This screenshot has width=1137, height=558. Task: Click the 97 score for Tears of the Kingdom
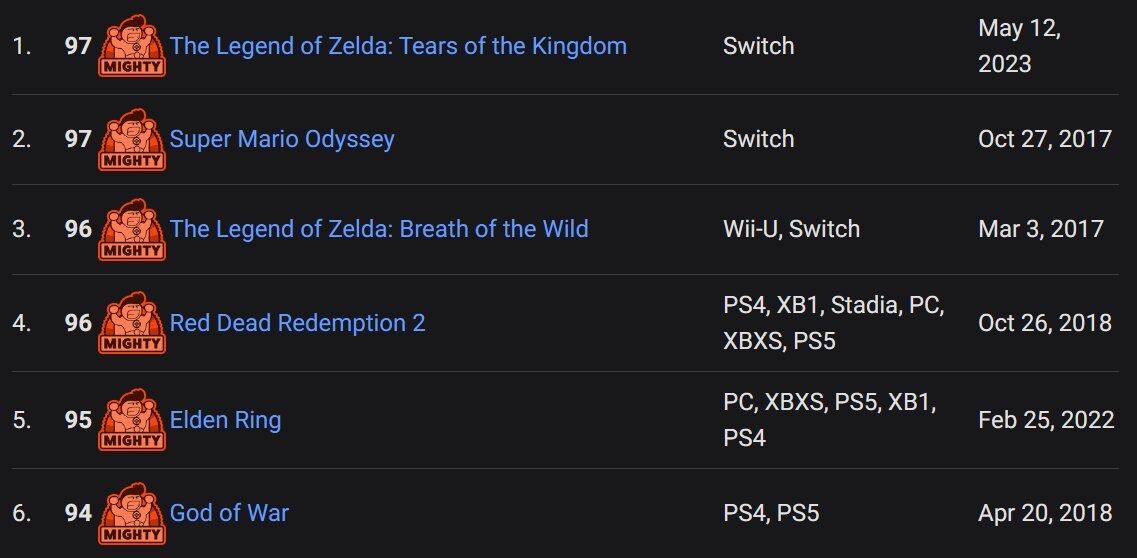(78, 46)
